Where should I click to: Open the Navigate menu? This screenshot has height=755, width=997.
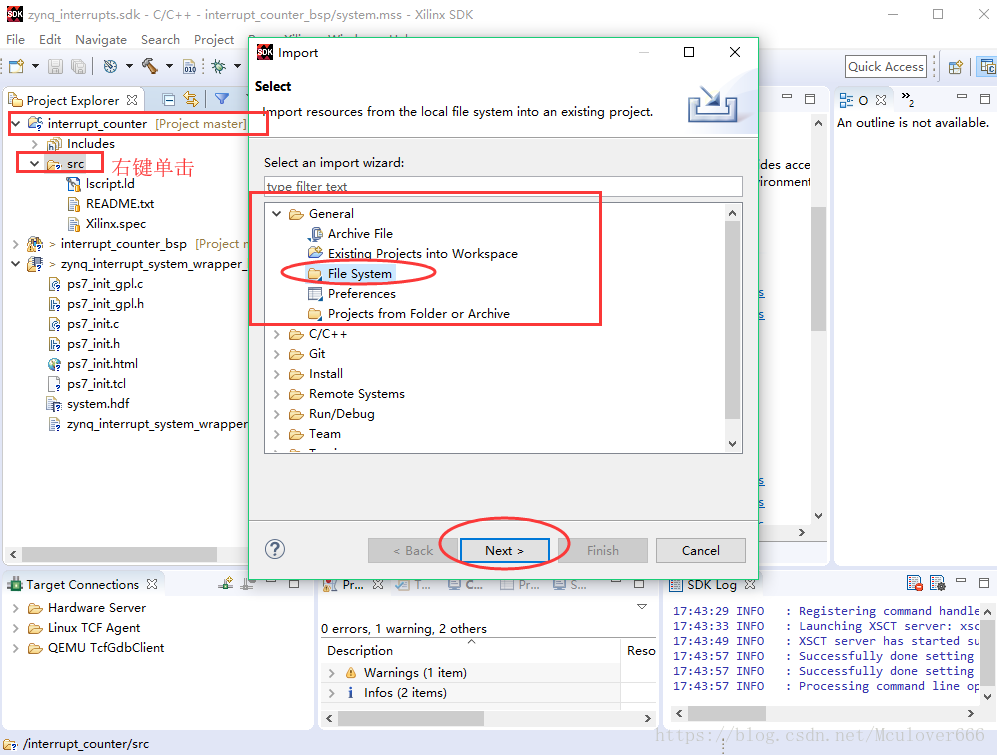(100, 39)
